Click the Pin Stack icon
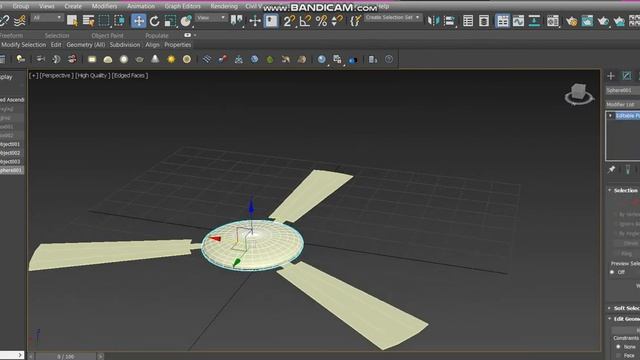640x360 pixels. point(611,169)
